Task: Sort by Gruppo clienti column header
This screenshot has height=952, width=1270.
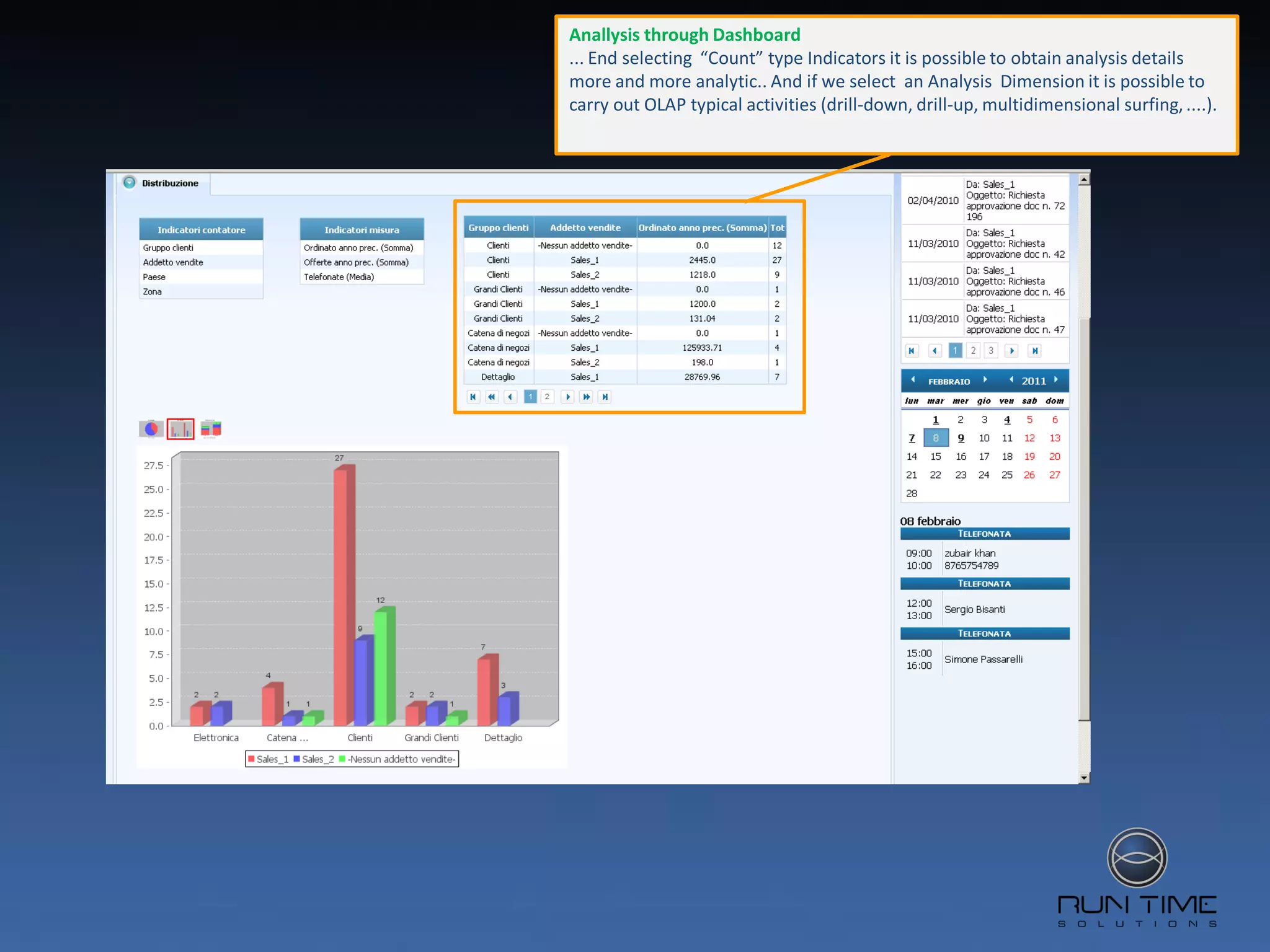Action: 499,227
